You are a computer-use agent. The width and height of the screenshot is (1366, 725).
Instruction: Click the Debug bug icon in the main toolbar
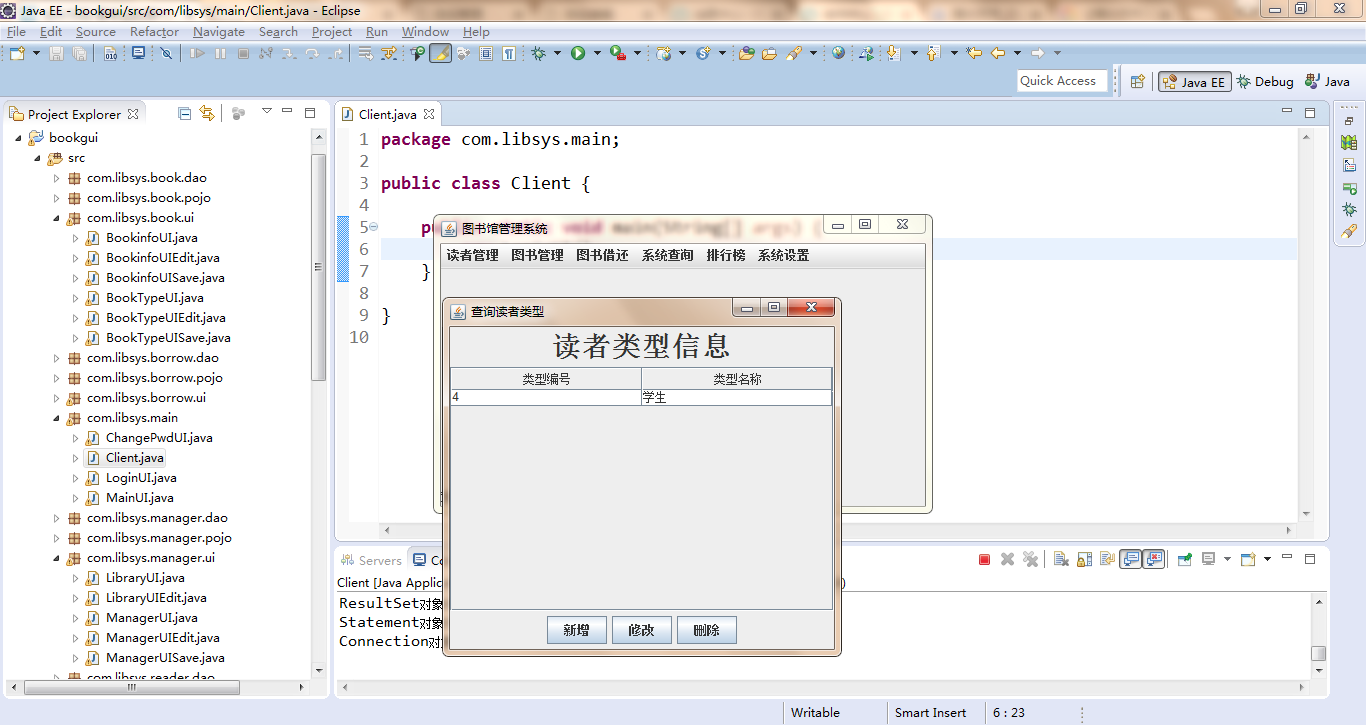coord(538,53)
